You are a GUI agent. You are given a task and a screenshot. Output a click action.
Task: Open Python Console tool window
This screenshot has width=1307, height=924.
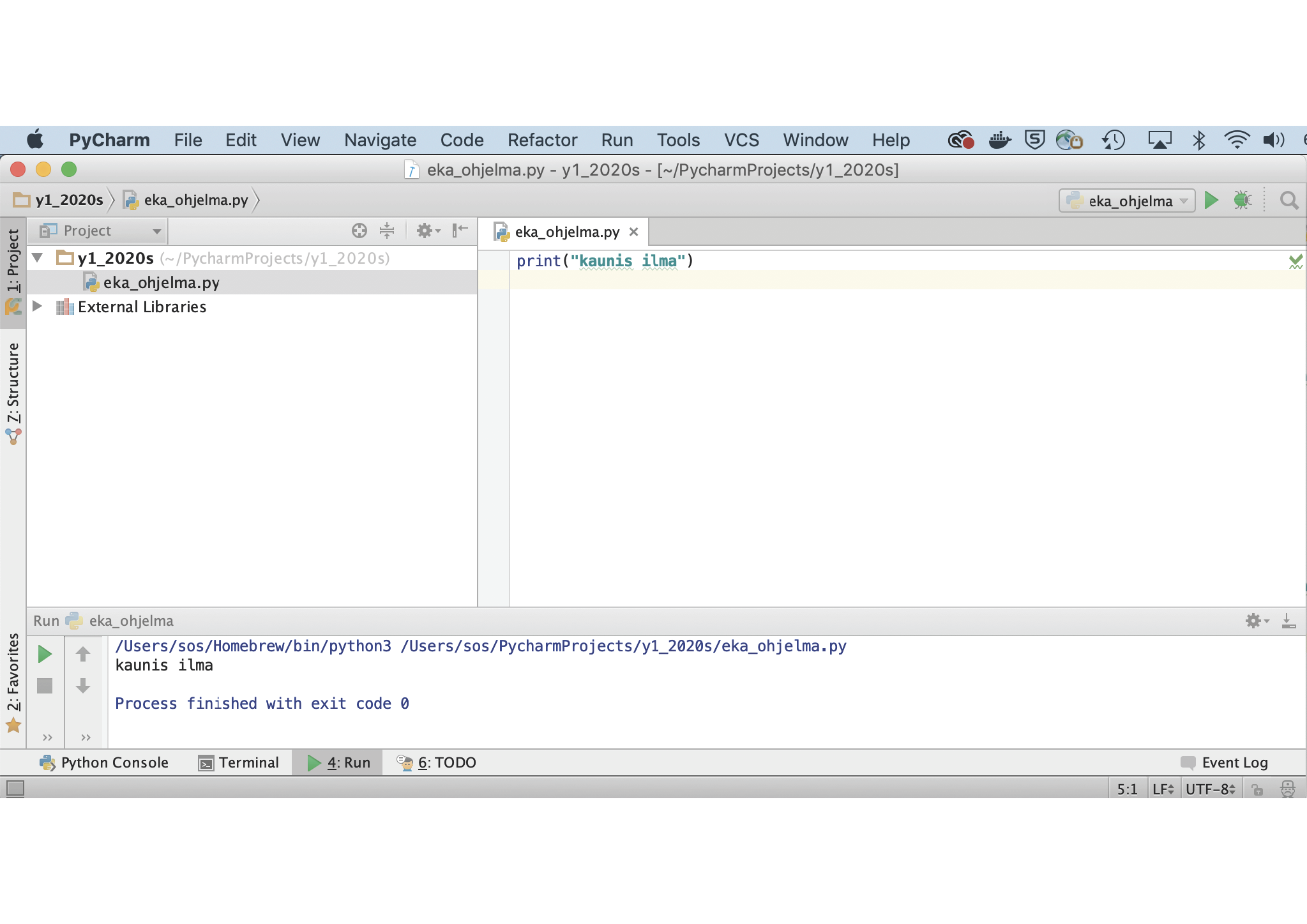[x=104, y=762]
